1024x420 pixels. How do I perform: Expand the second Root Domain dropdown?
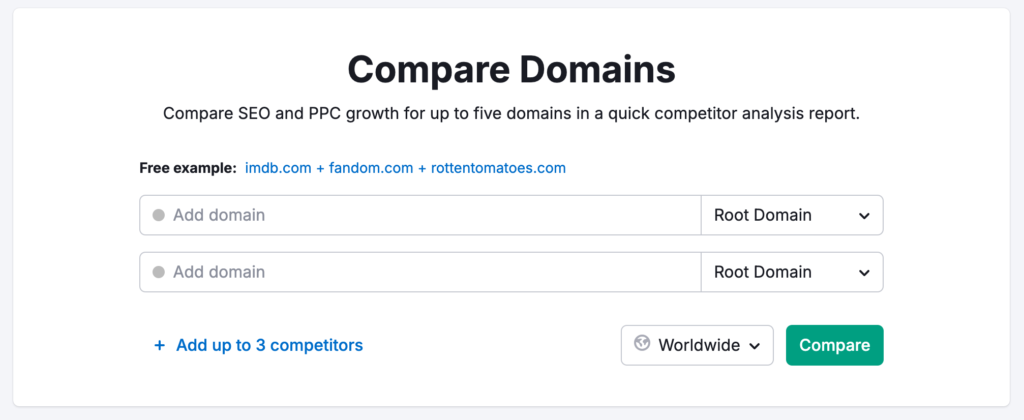(791, 272)
